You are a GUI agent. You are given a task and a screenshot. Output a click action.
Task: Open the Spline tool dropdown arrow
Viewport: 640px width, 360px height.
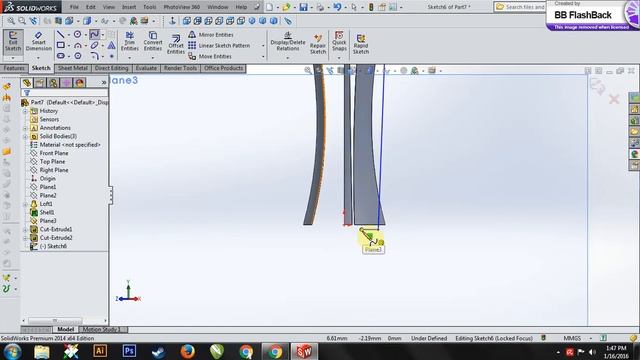click(102, 35)
